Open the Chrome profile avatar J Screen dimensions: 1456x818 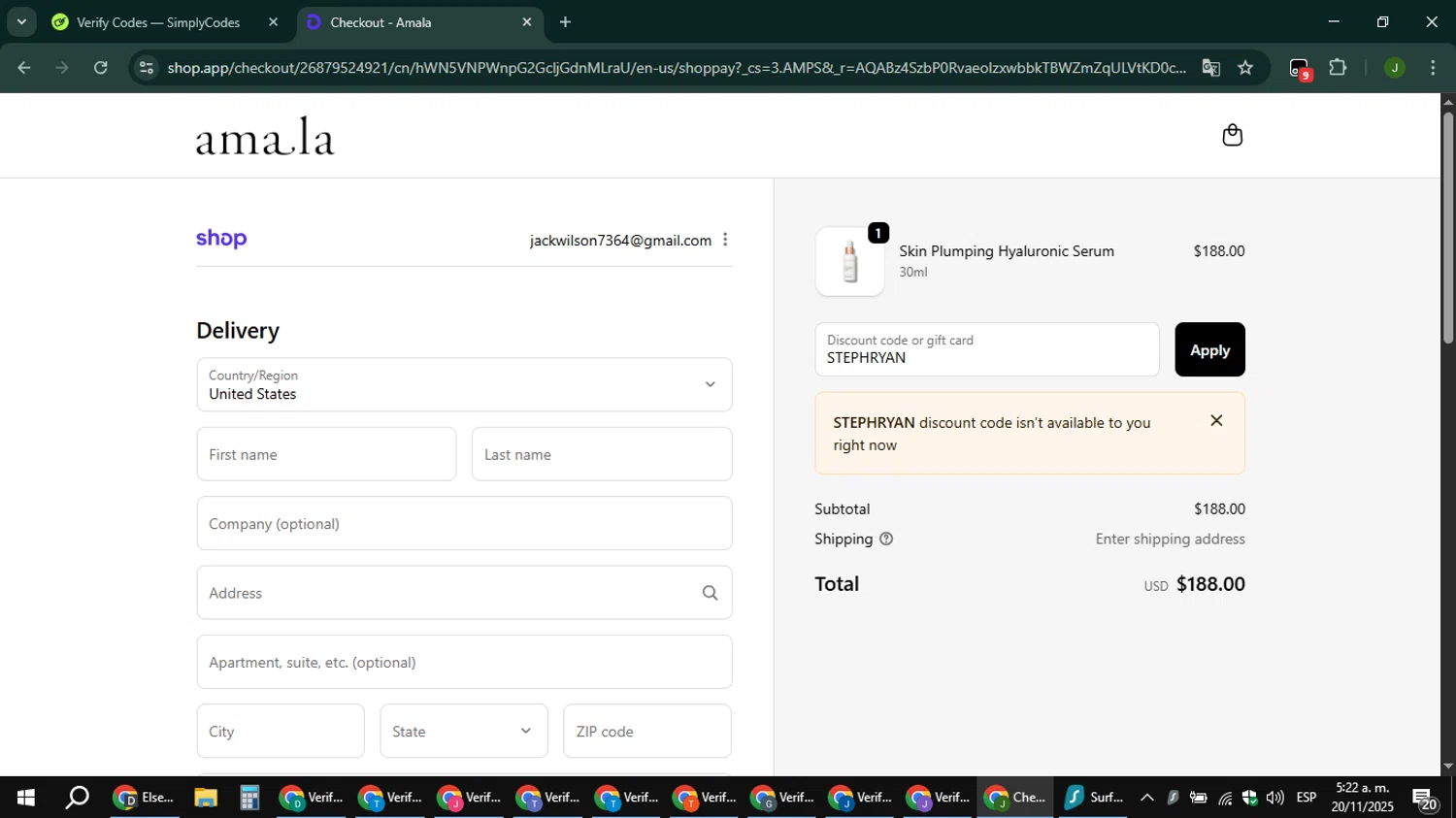[x=1394, y=68]
